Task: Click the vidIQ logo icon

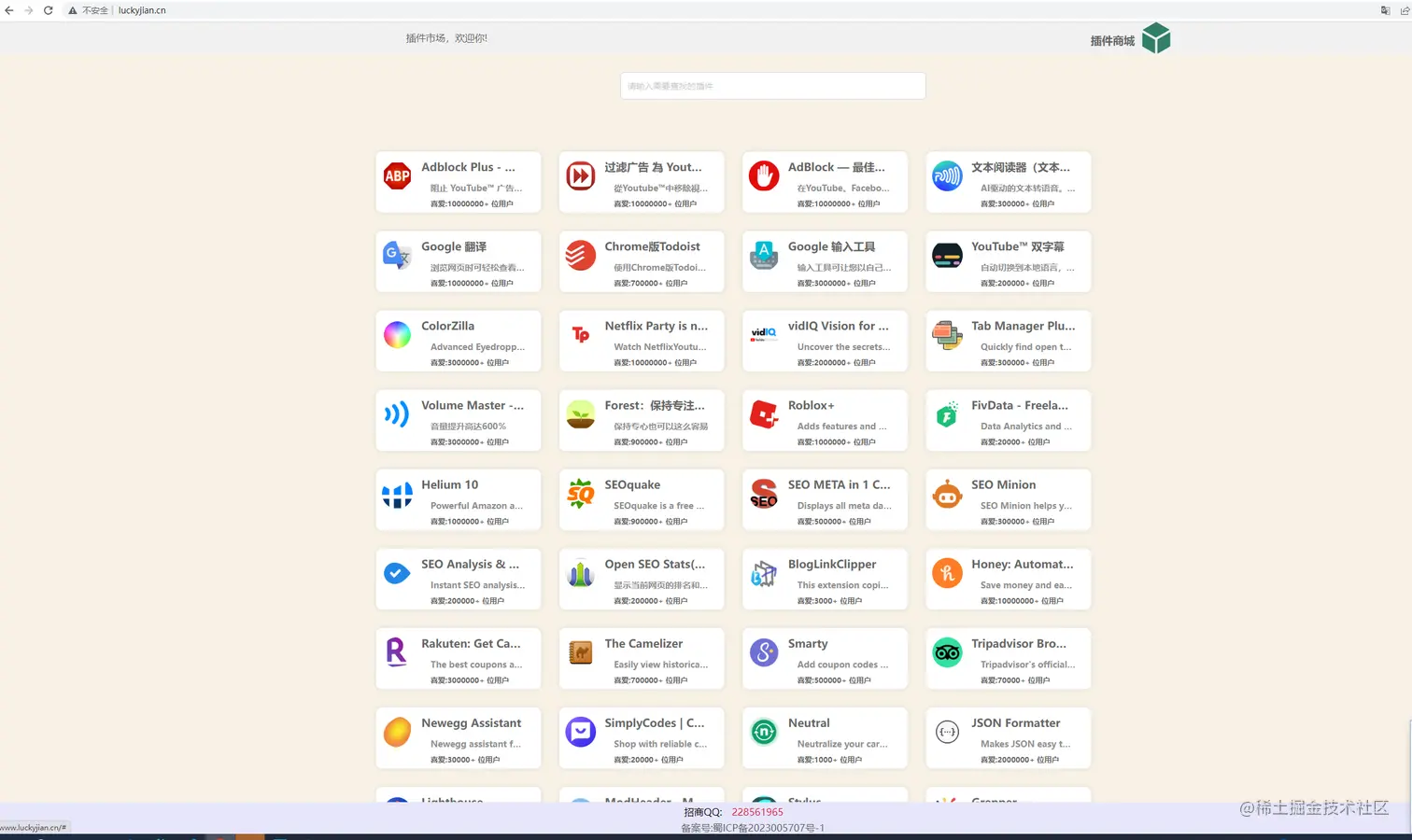Action: [764, 334]
